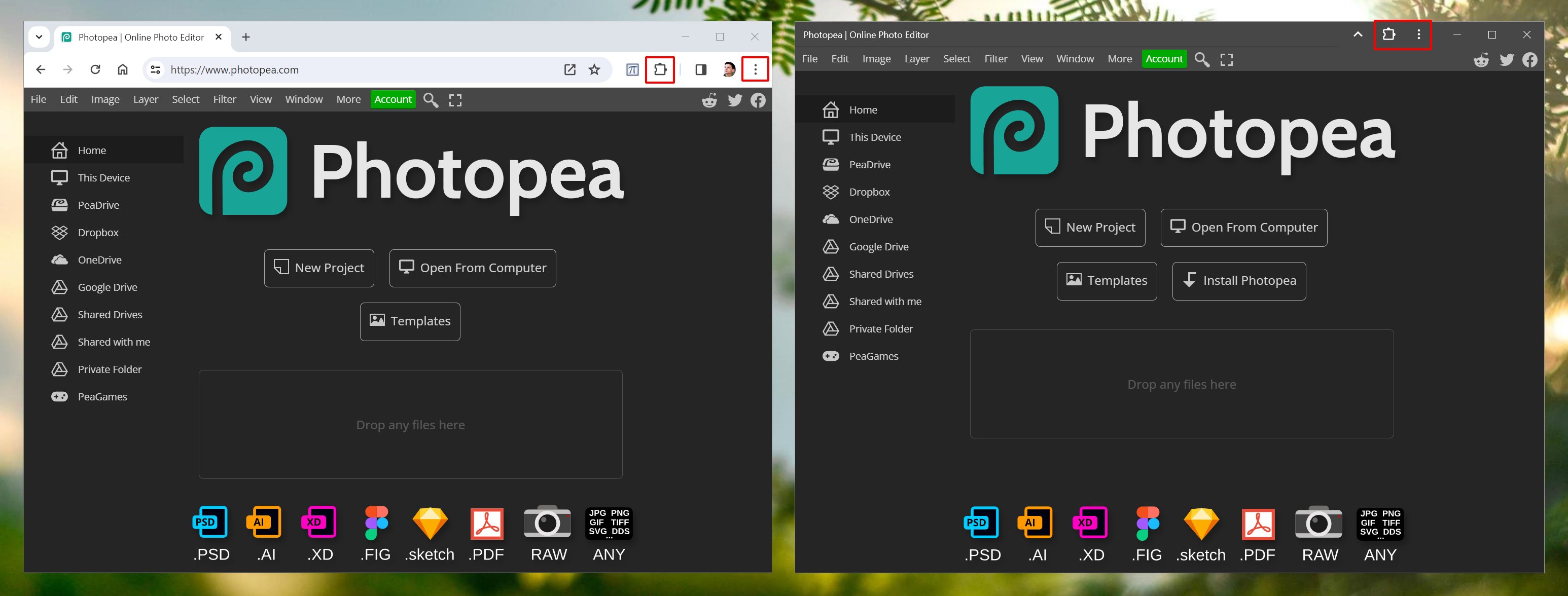The height and width of the screenshot is (596, 1568).
Task: Click New Project in the browser window
Action: [319, 268]
